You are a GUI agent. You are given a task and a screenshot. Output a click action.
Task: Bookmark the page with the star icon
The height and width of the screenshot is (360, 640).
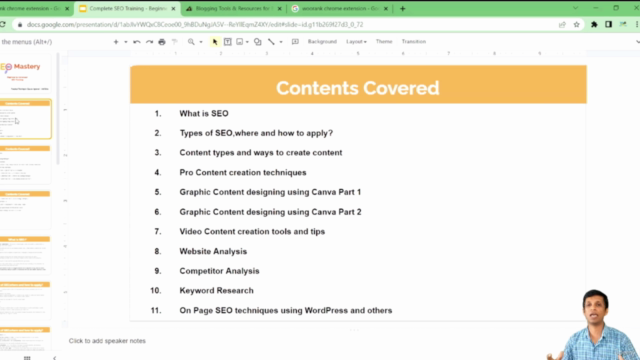click(x=576, y=25)
